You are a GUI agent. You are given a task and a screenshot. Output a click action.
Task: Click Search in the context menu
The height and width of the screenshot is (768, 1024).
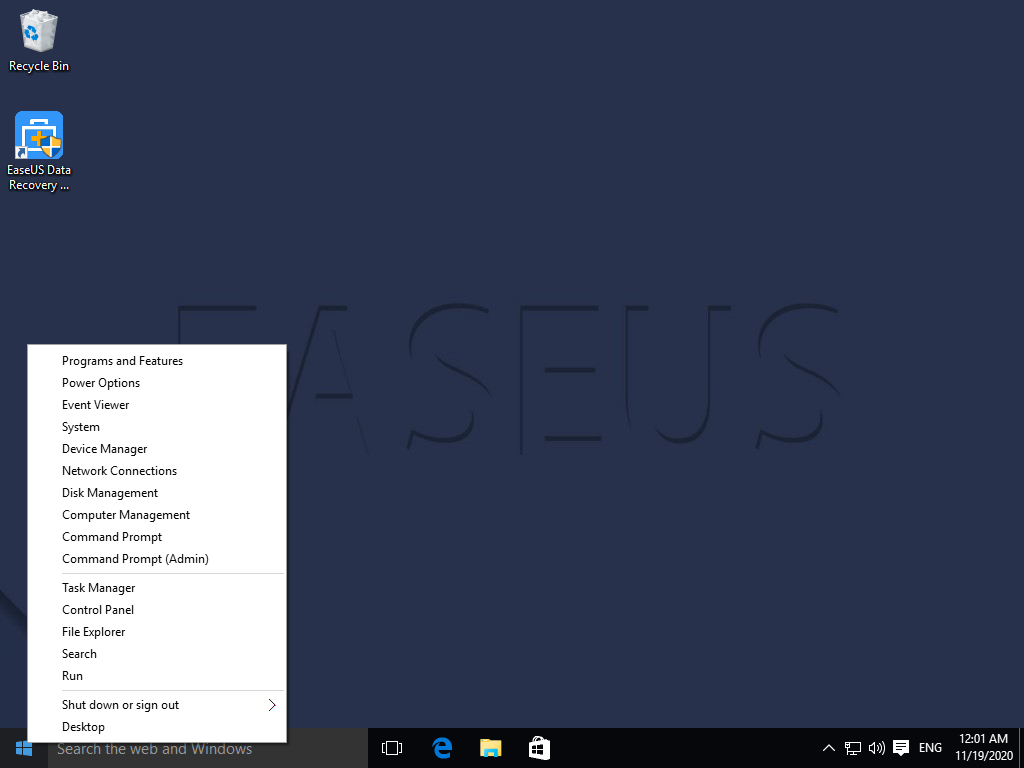[x=157, y=654]
